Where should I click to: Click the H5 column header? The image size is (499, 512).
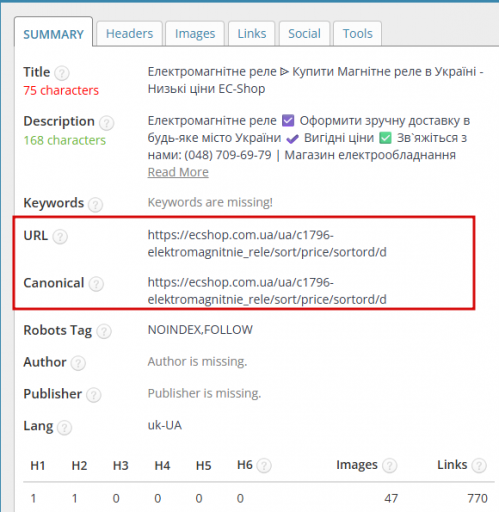coord(204,466)
